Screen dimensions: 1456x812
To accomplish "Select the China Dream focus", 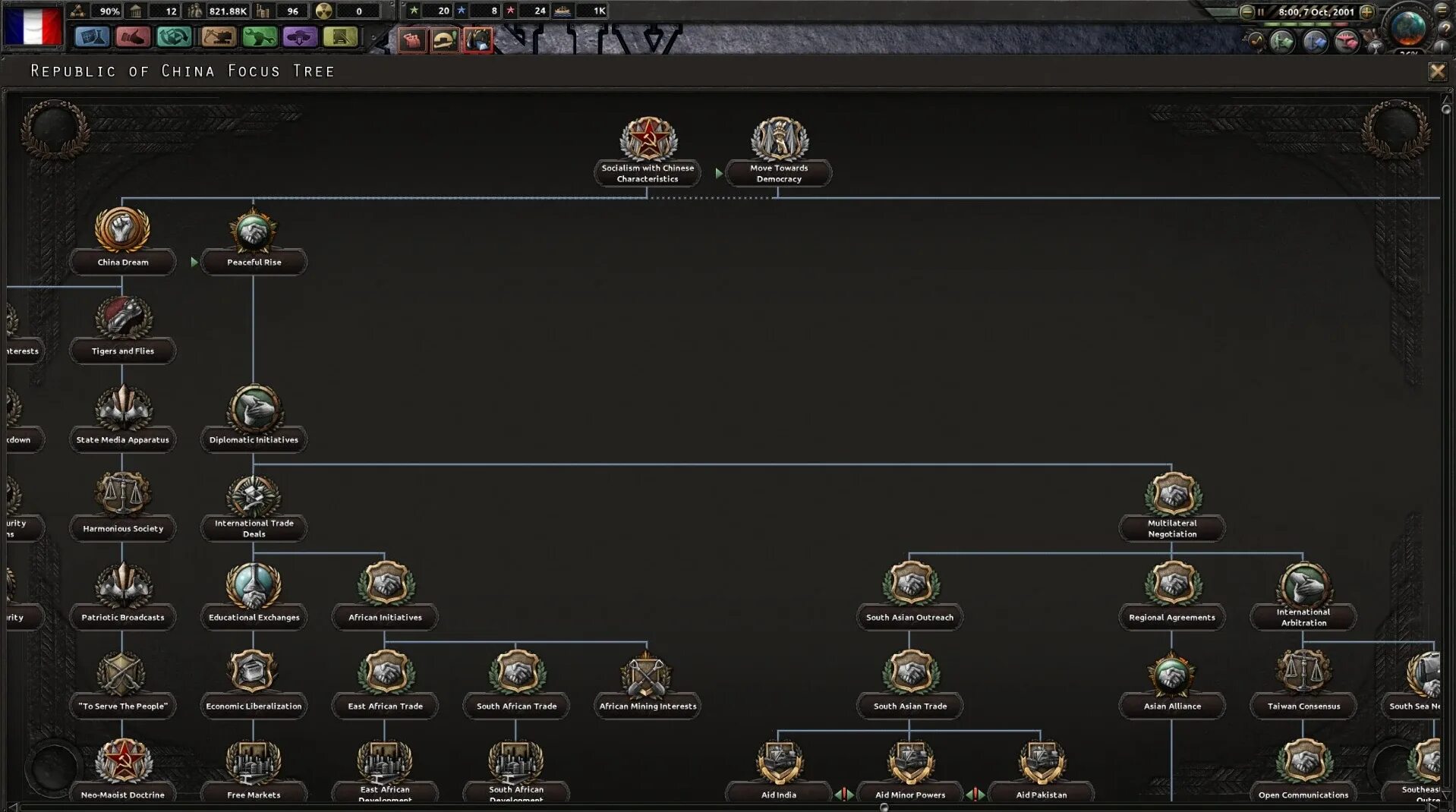I will 122,240.
